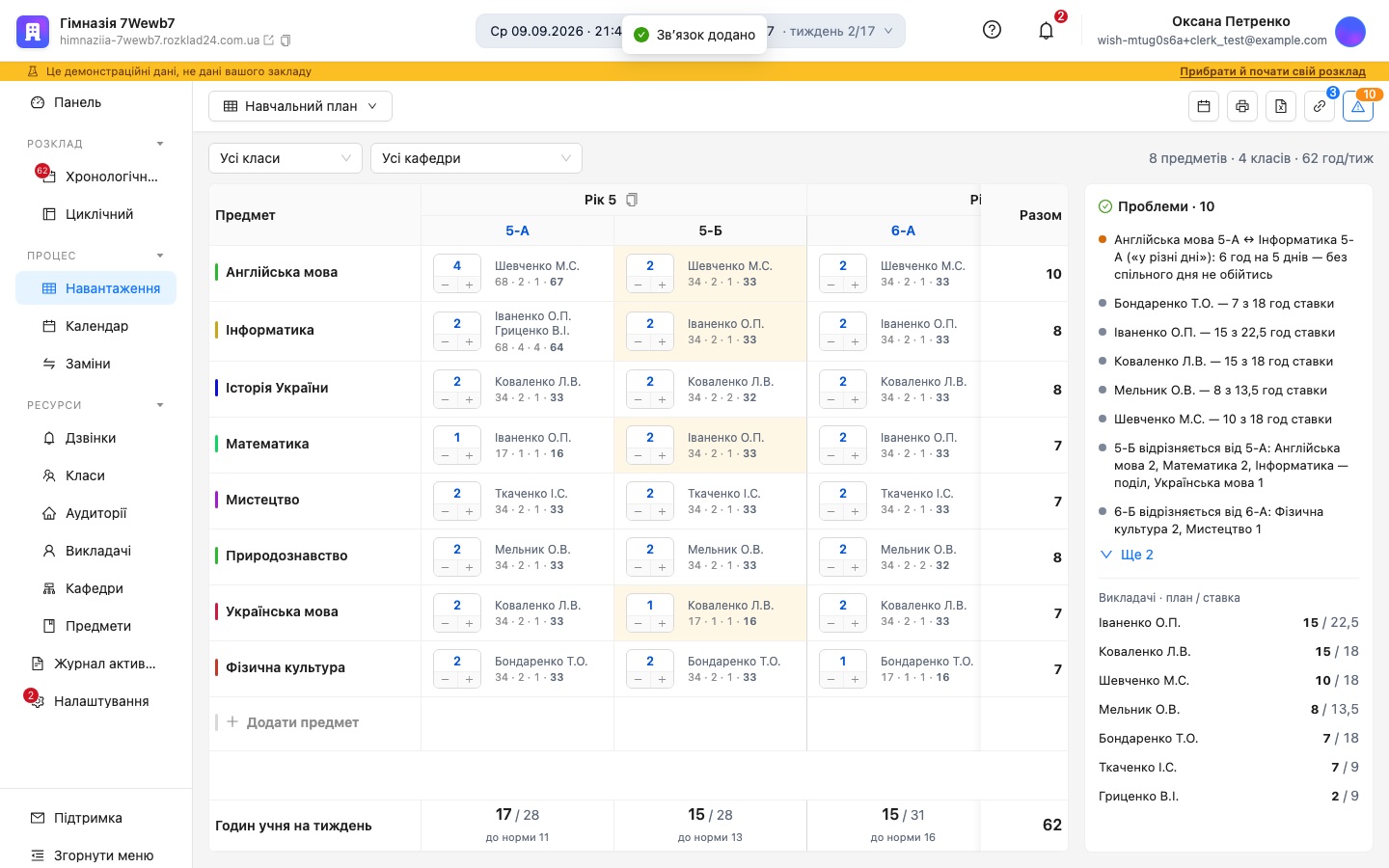Screen dimensions: 1389x868
Task: Click Додати предмет to add subject
Action: coord(293,722)
